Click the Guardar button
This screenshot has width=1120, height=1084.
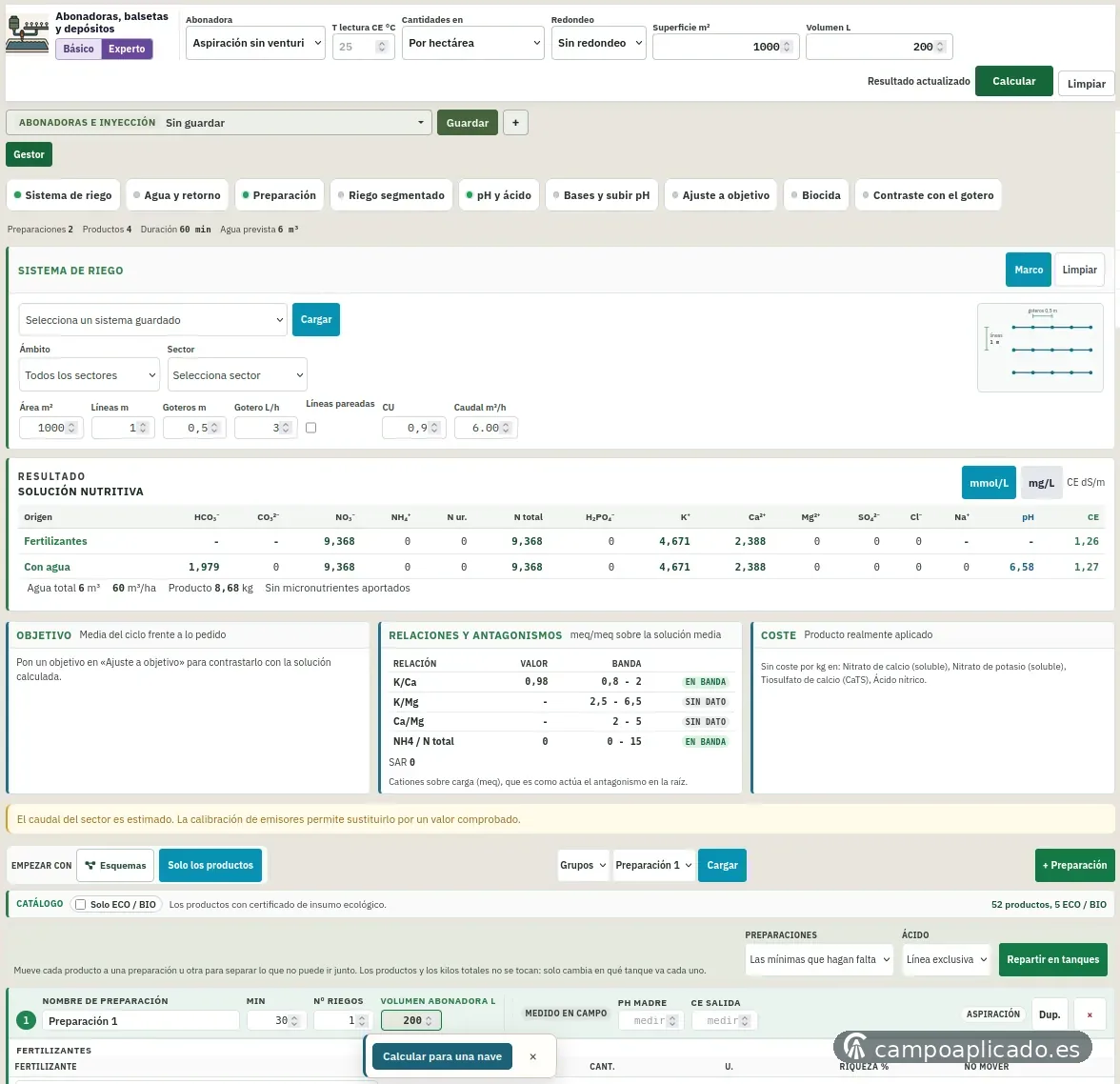[x=467, y=122]
